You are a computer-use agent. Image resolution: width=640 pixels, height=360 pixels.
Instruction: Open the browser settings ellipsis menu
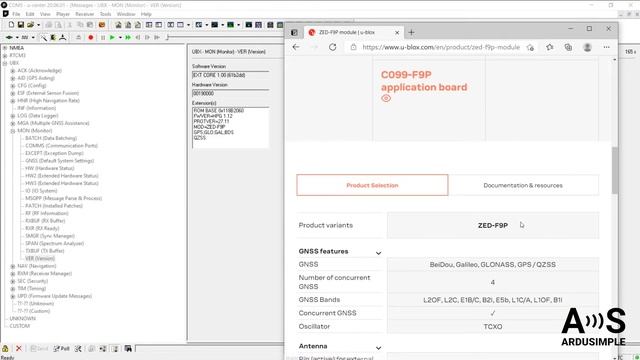(x=607, y=47)
